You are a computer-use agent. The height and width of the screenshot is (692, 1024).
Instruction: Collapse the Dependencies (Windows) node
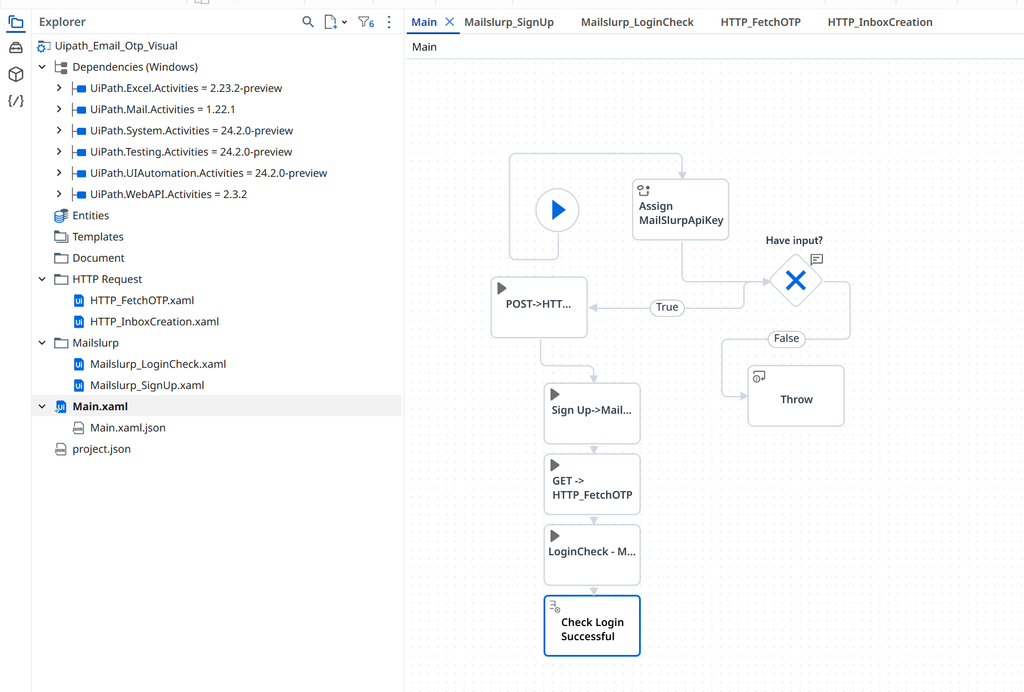tap(42, 67)
